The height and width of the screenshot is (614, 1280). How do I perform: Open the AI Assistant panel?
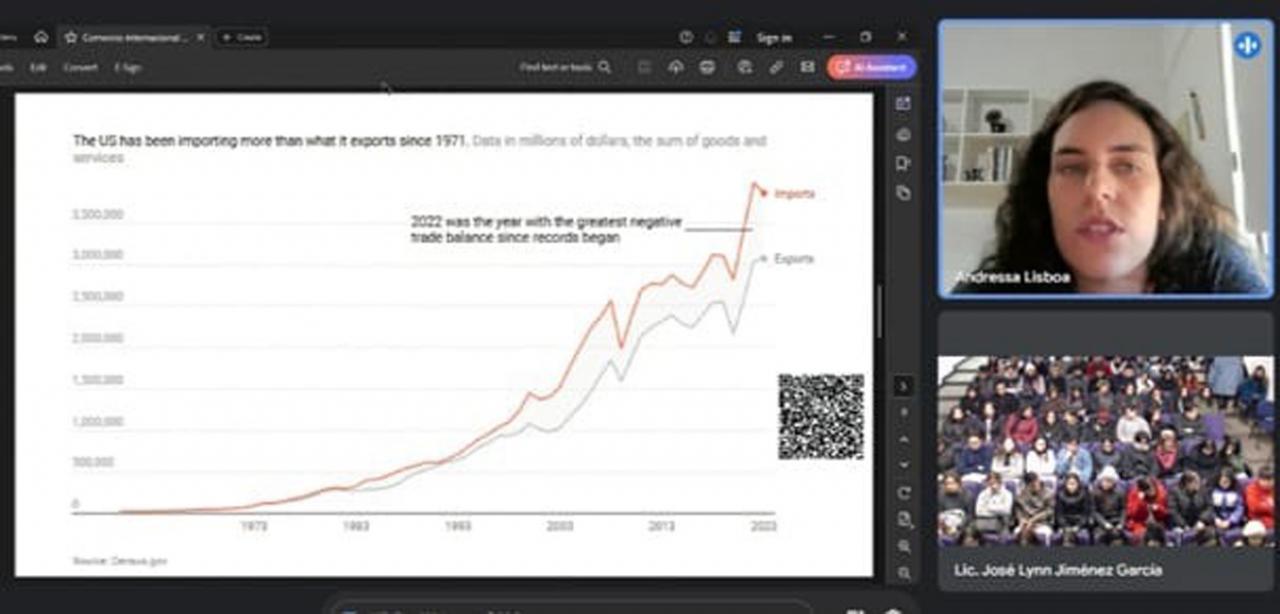872,67
